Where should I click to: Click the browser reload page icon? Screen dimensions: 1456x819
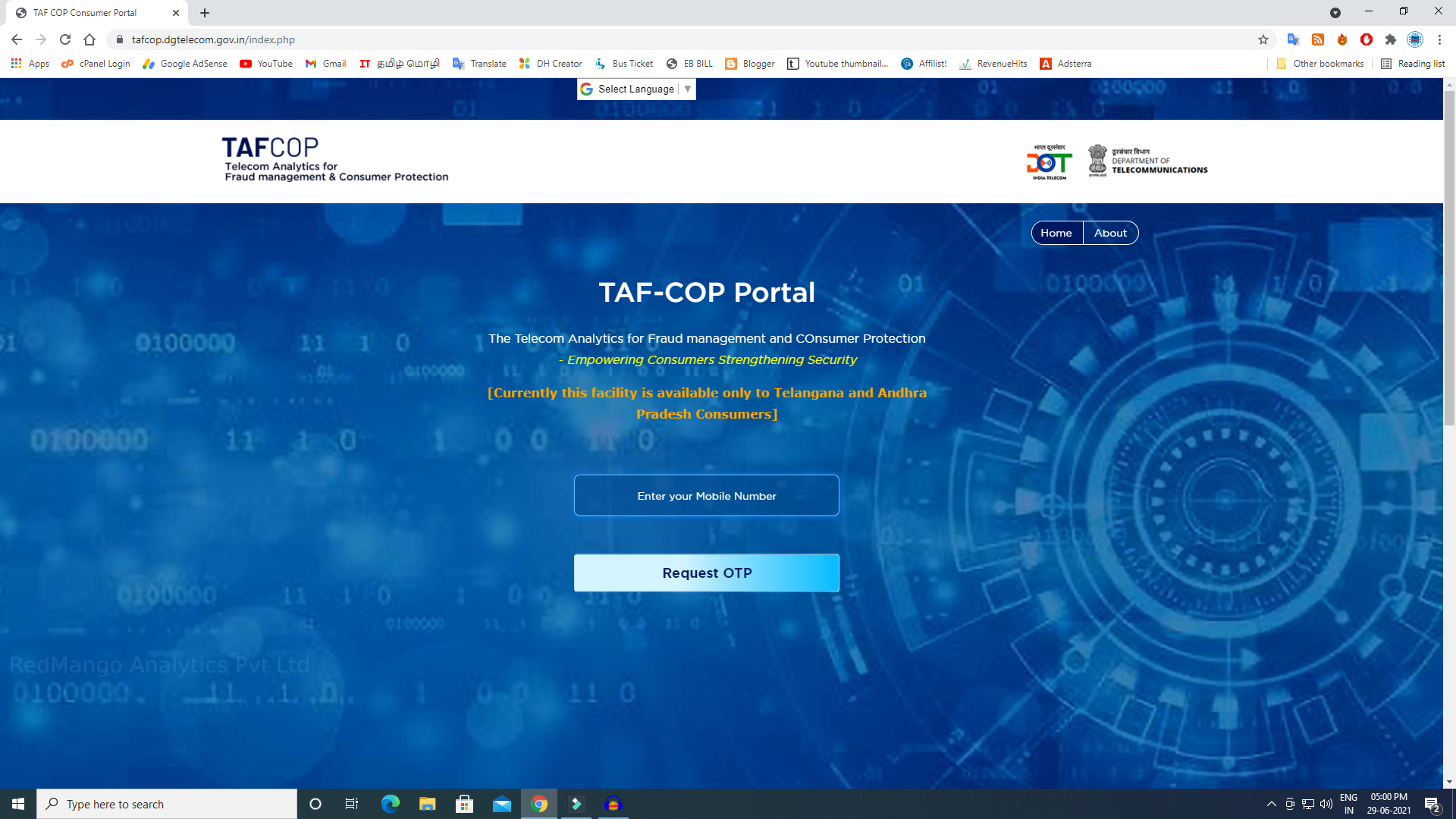click(x=65, y=39)
